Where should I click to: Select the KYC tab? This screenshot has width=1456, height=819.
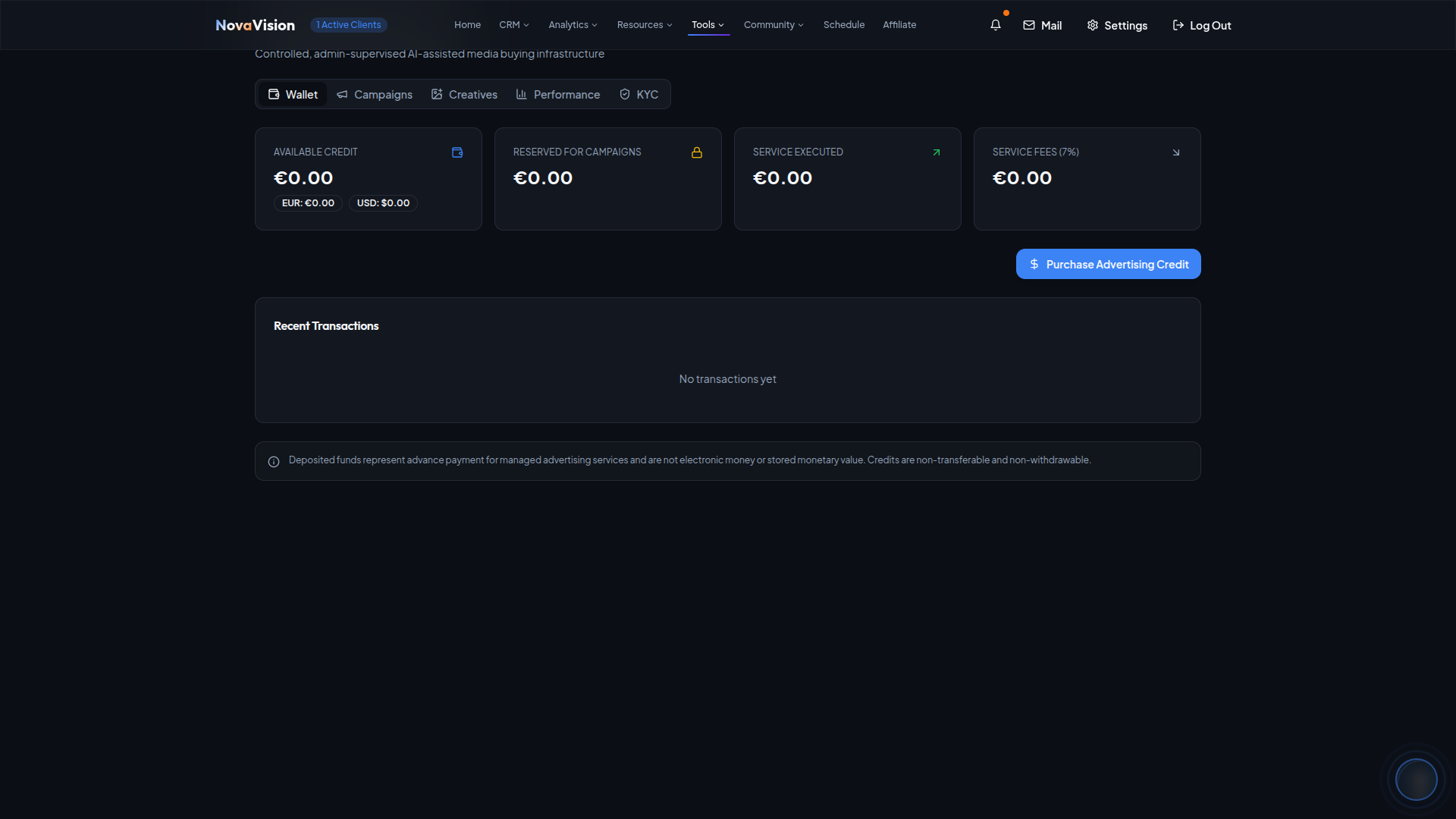(x=639, y=95)
